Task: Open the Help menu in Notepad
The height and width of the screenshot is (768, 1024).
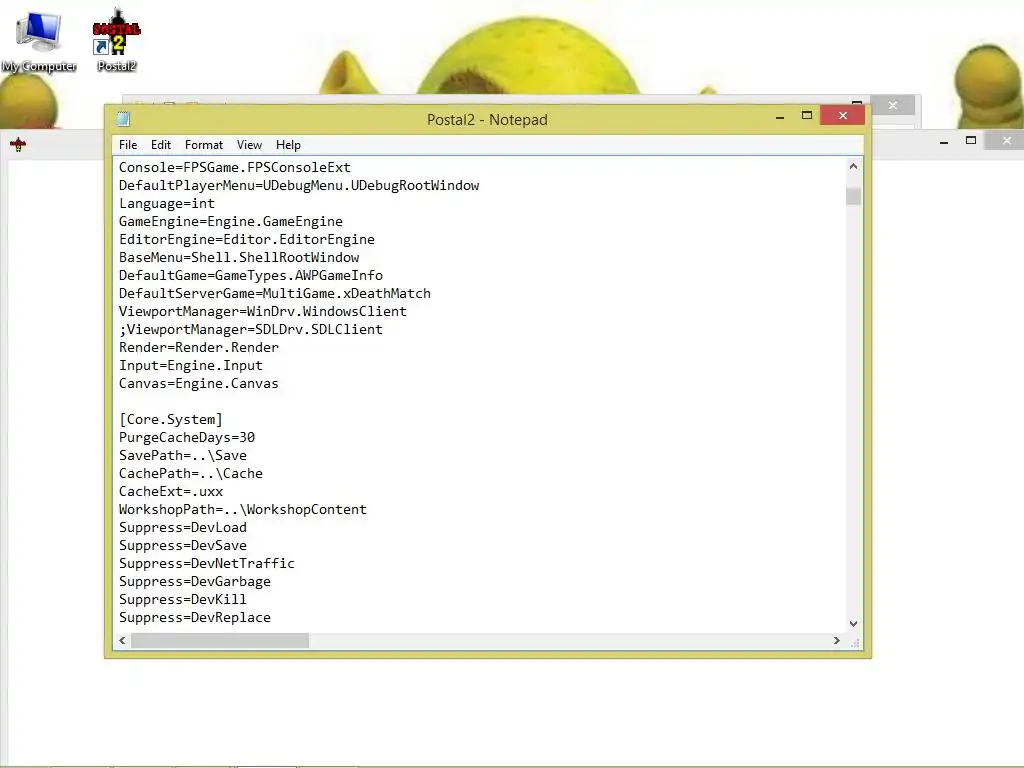Action: pyautogui.click(x=288, y=145)
